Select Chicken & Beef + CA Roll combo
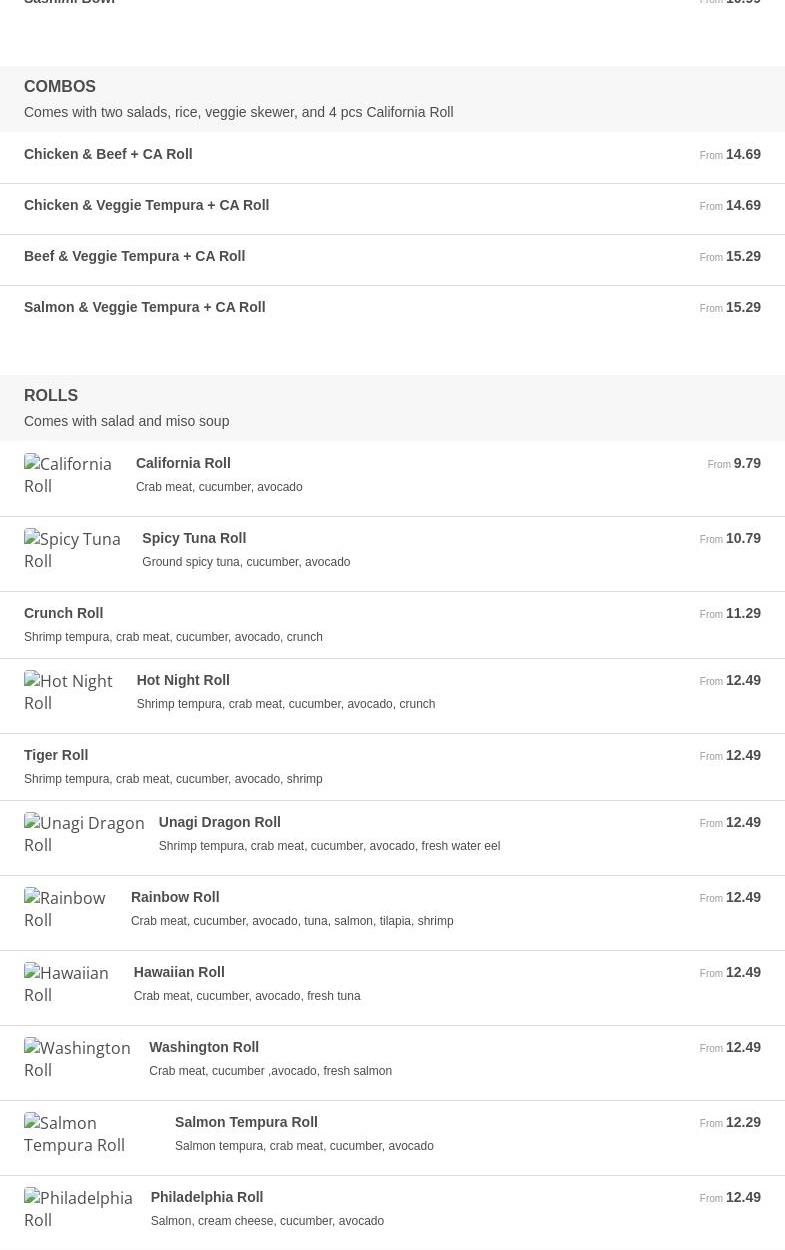Image resolution: width=785 pixels, height=1250 pixels. click(108, 155)
